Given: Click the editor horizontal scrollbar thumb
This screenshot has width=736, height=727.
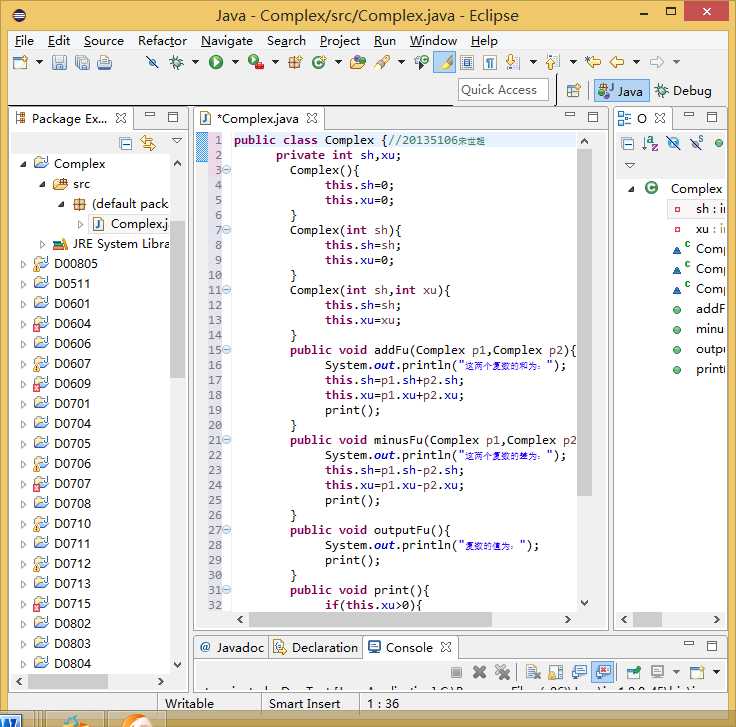Looking at the screenshot, I should tap(370, 620).
